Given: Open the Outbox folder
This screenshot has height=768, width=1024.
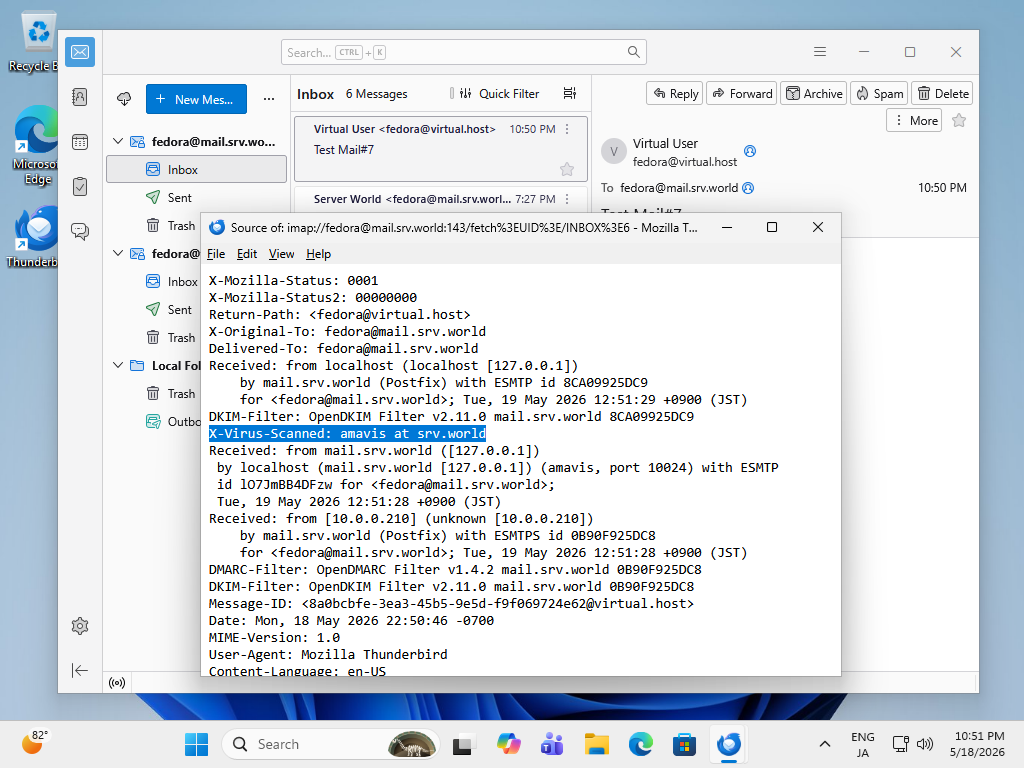Looking at the screenshot, I should (174, 422).
